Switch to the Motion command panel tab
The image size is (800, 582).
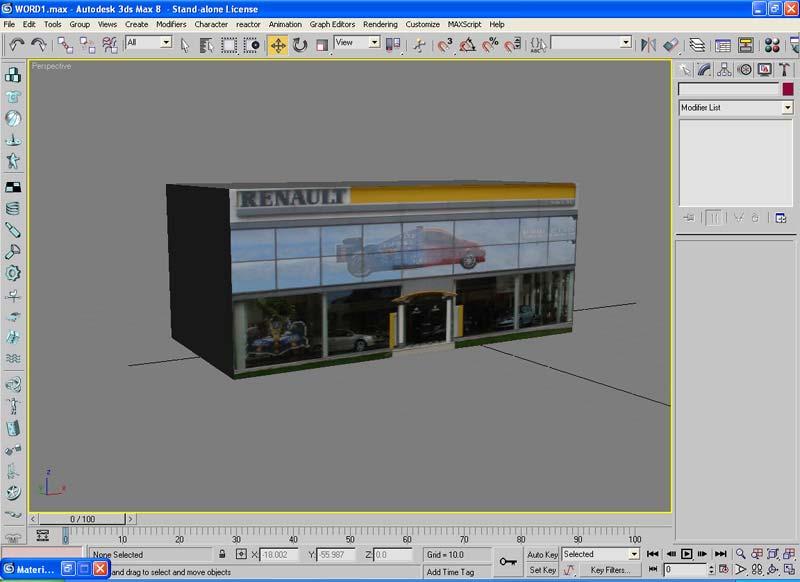[744, 70]
